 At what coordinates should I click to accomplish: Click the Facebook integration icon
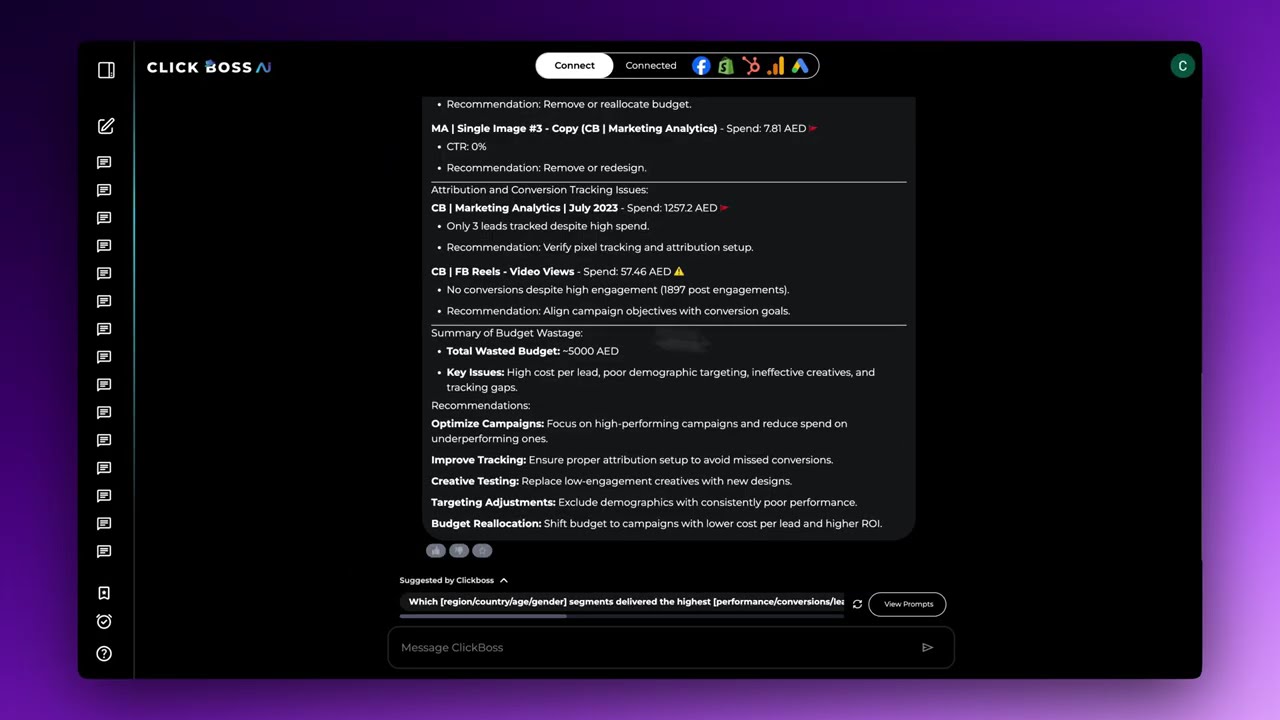(701, 66)
